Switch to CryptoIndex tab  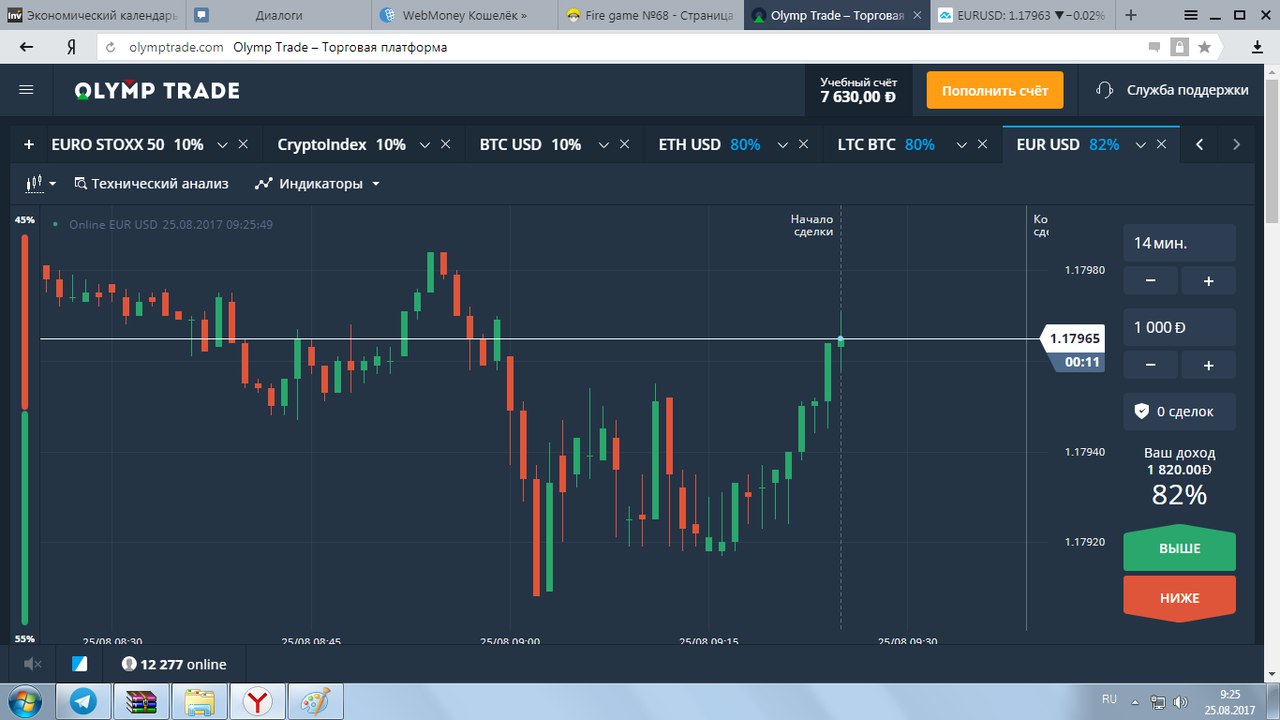341,144
